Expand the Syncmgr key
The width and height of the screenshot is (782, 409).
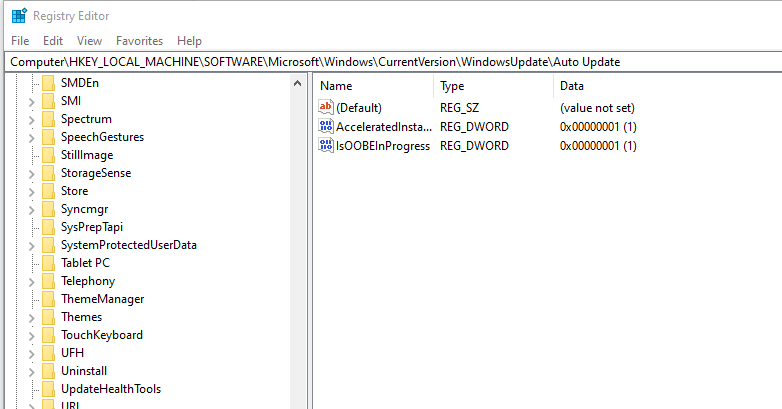(x=31, y=210)
